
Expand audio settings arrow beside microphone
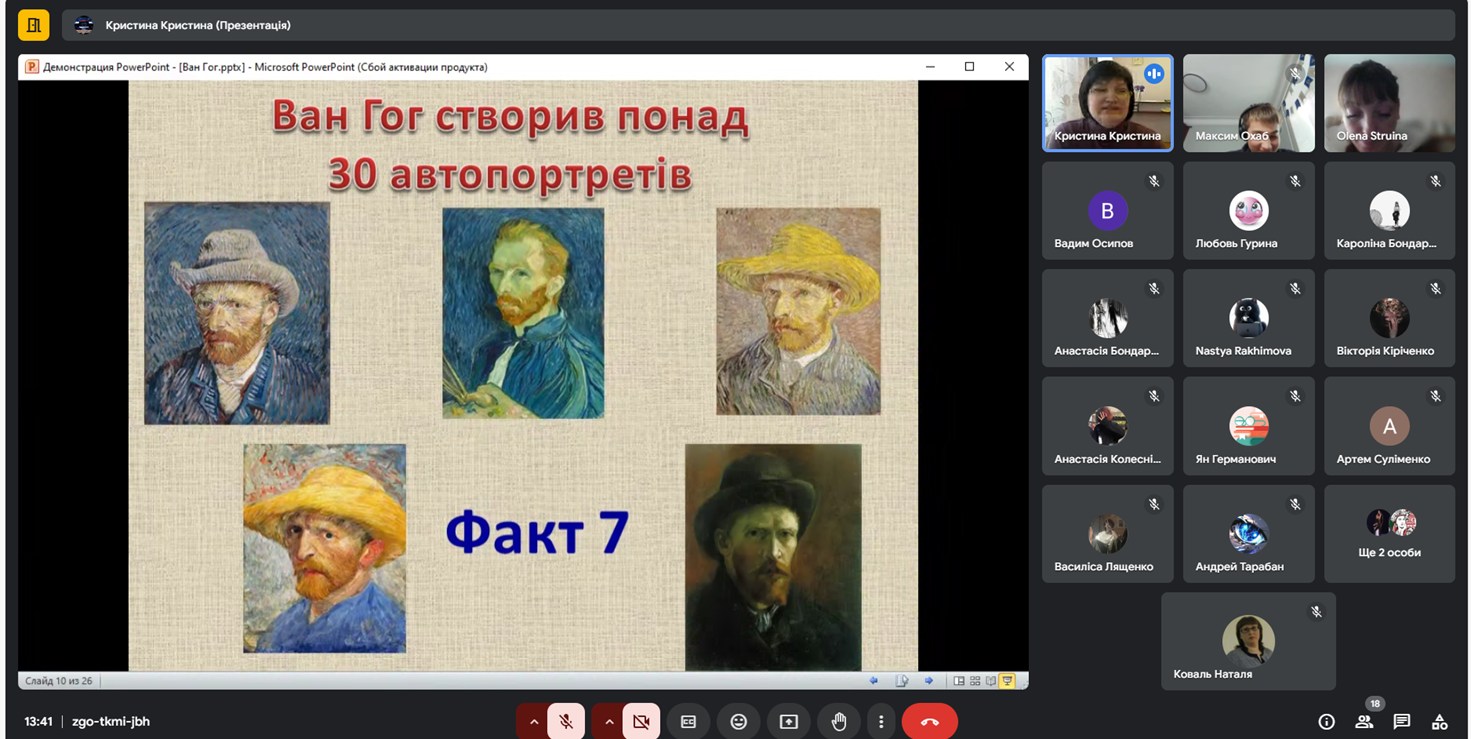tap(533, 721)
